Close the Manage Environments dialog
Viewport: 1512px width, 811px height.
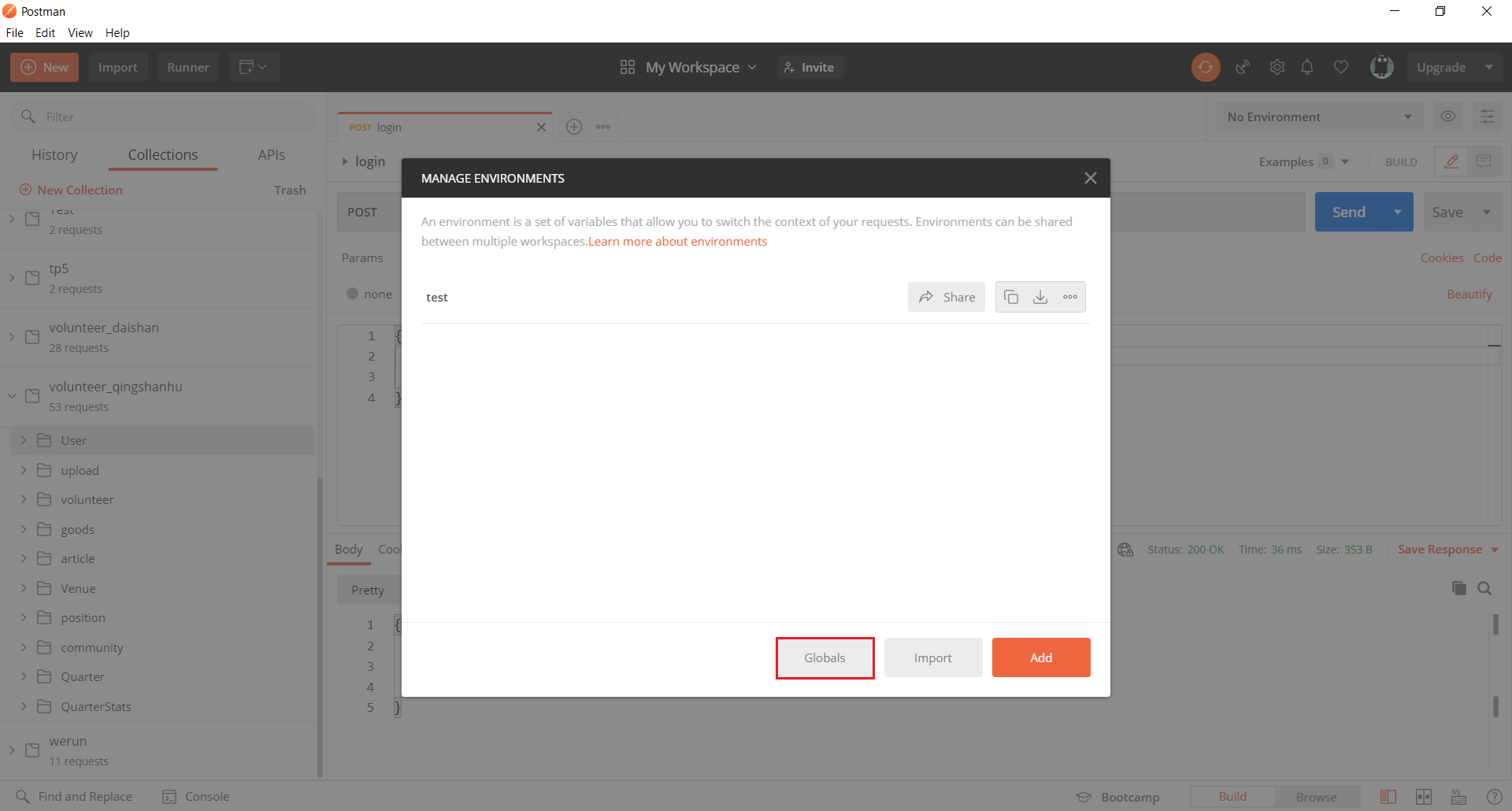pyautogui.click(x=1090, y=178)
